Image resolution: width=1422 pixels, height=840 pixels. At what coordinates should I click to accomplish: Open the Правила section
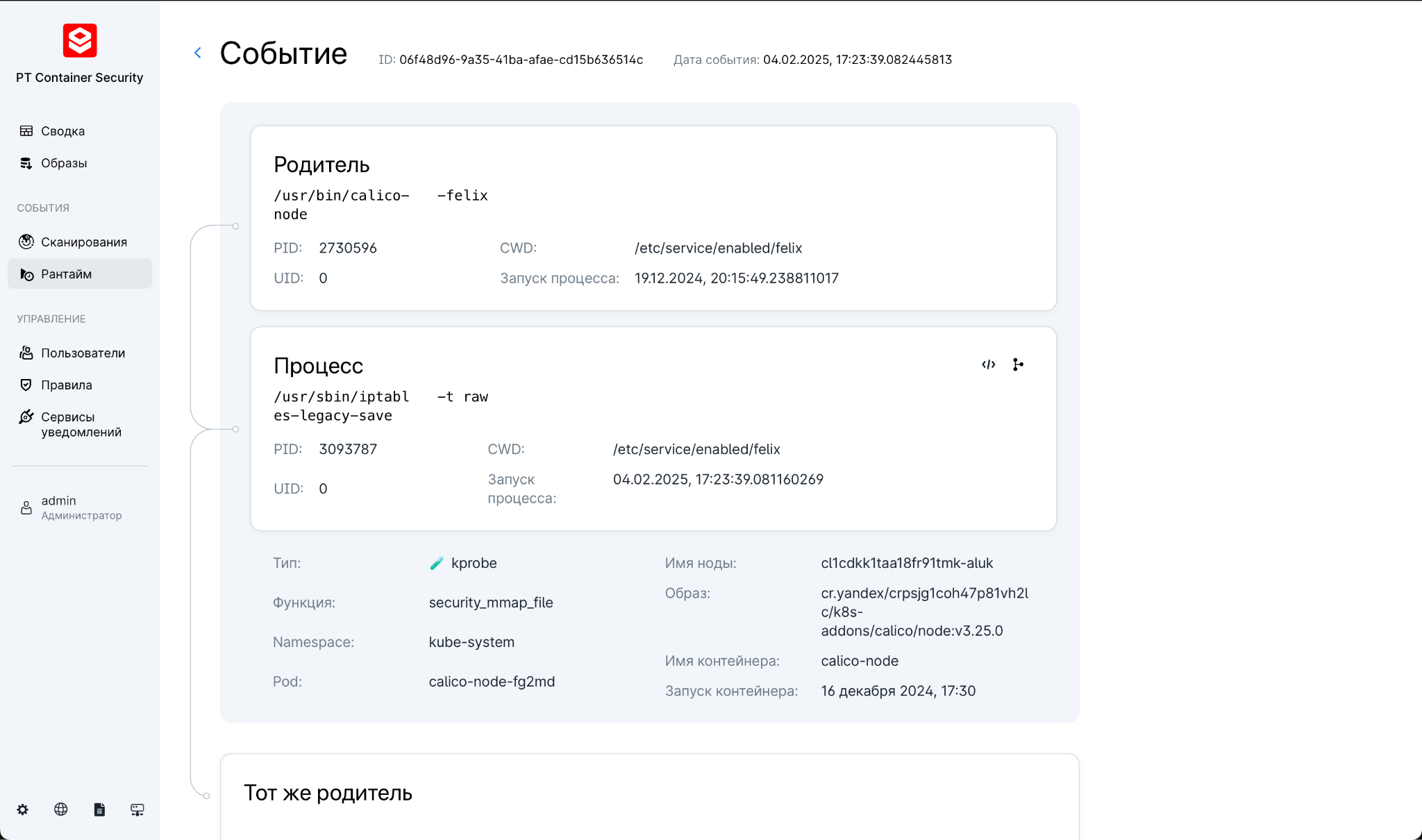(x=66, y=385)
